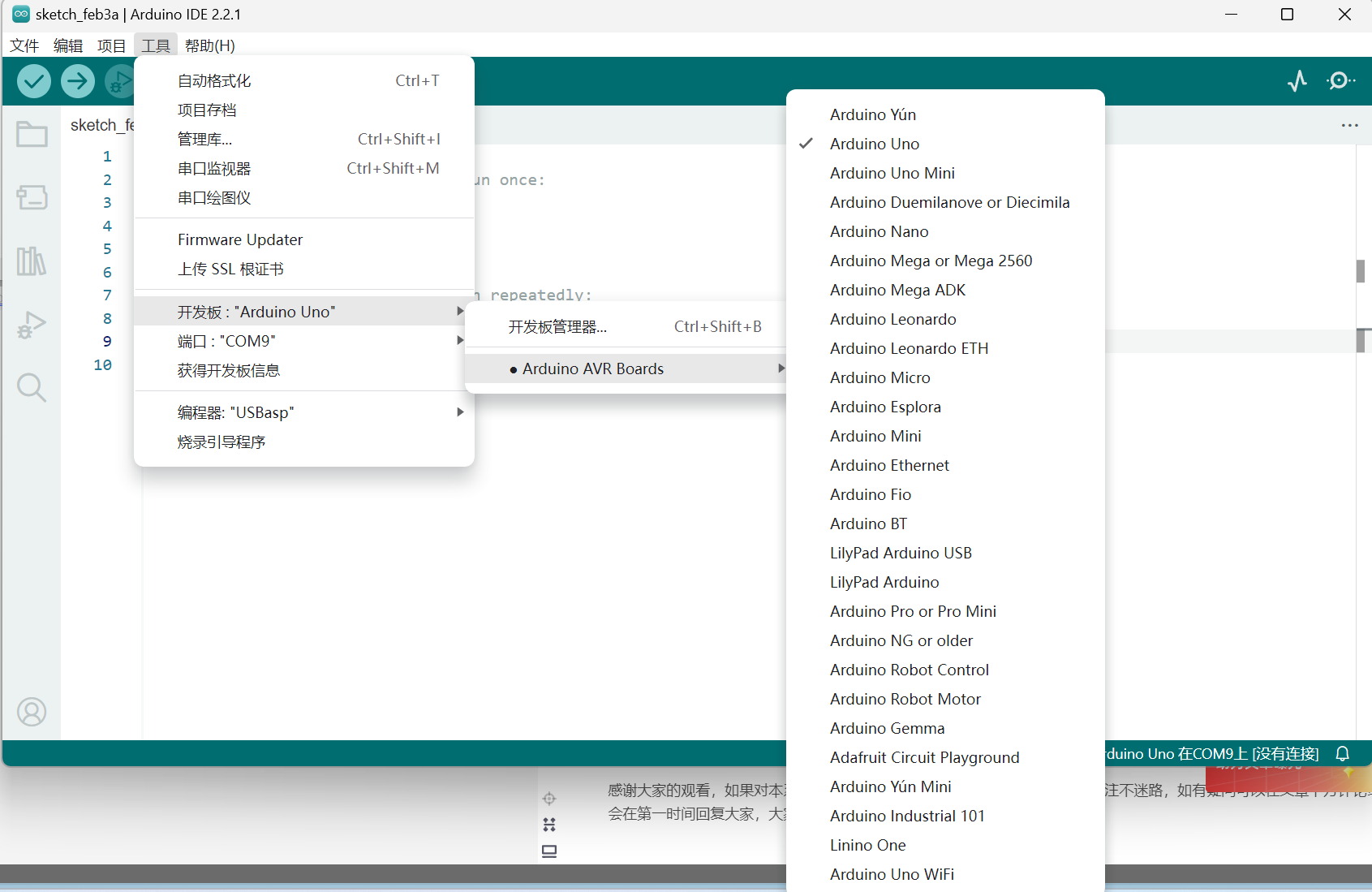Screen dimensions: 1372x892
Task: Select Arduino Pro or Pro Mini
Action: (x=945, y=611)
